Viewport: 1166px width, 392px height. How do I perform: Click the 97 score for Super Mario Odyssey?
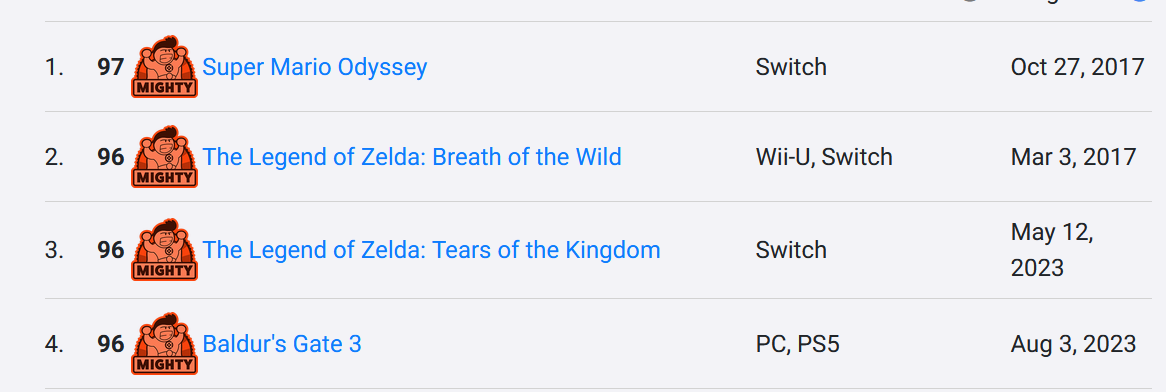(111, 67)
